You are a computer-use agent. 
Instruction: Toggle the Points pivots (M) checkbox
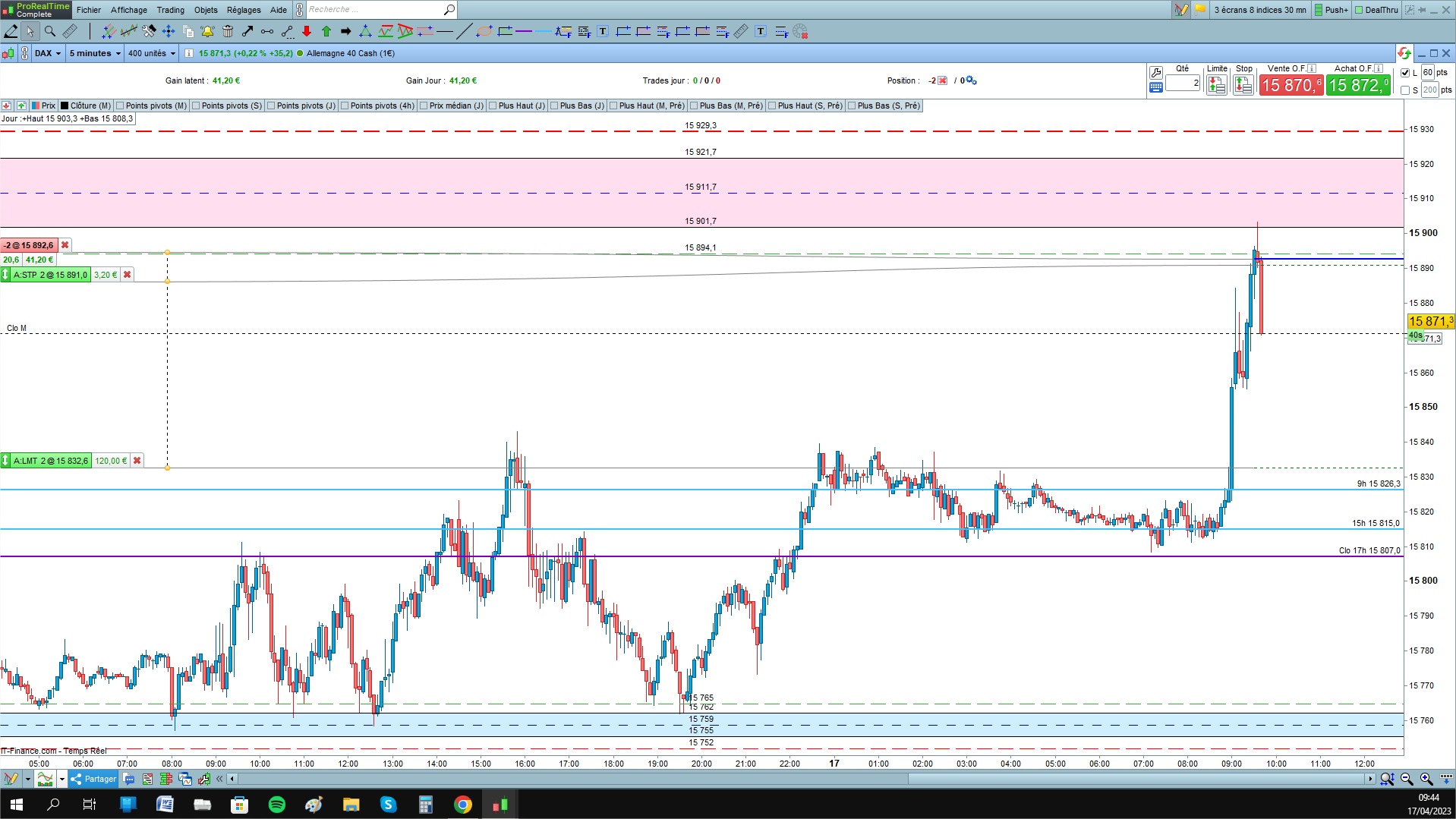[119, 106]
